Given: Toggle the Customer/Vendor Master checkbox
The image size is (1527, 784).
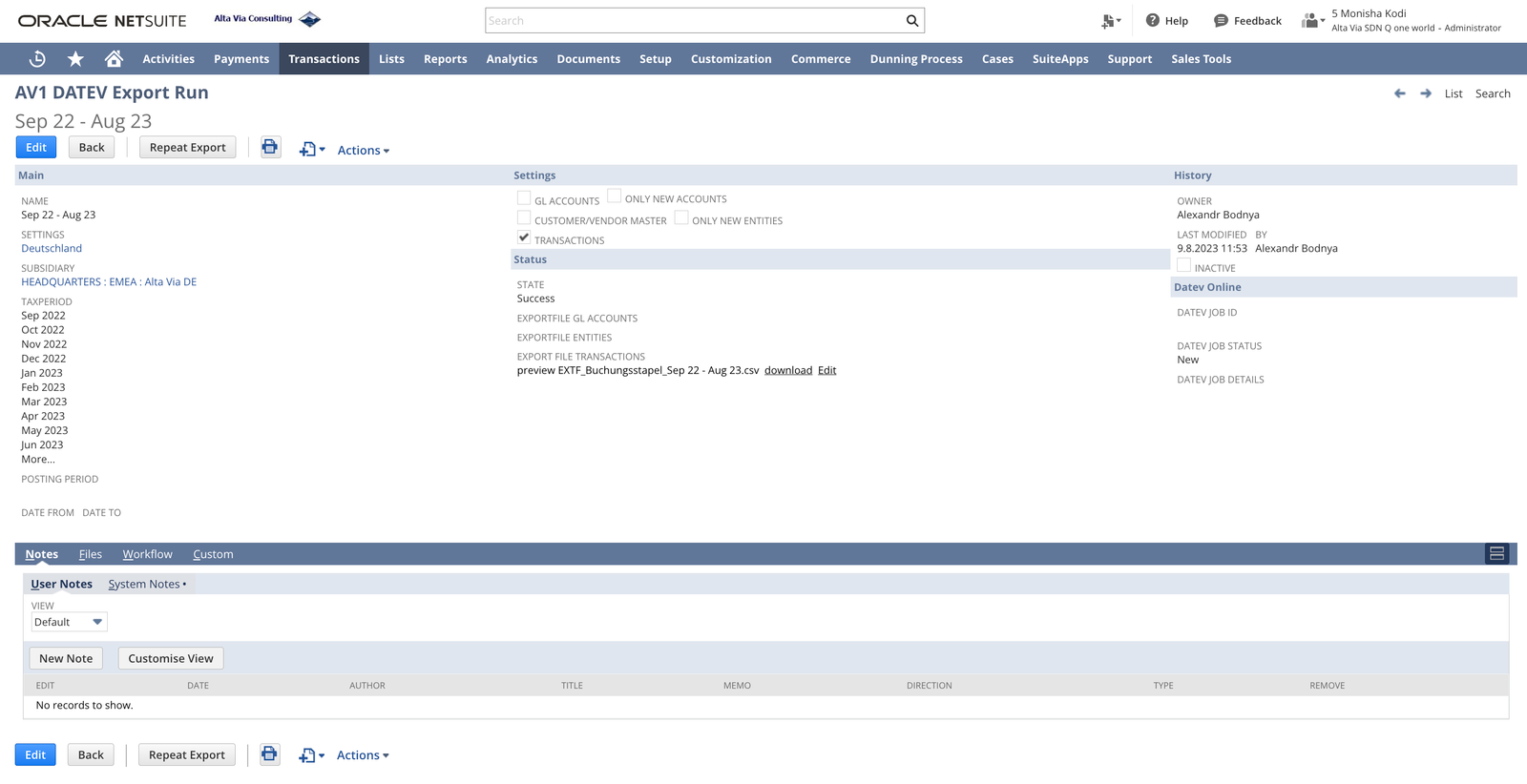Looking at the screenshot, I should [x=524, y=217].
